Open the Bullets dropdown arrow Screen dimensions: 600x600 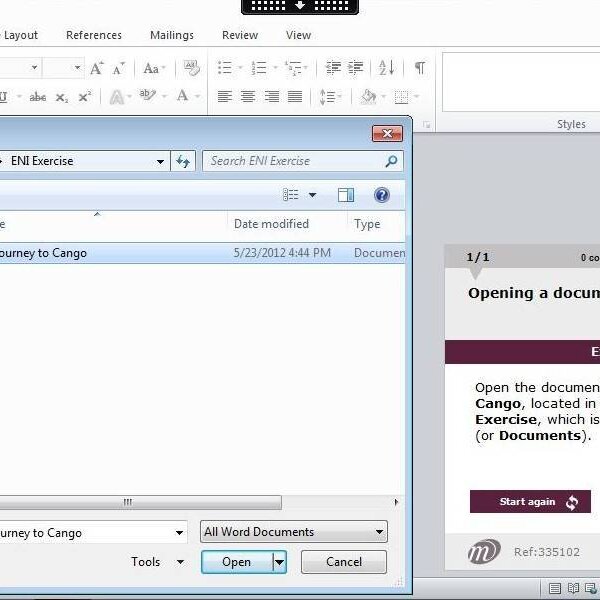[x=240, y=68]
